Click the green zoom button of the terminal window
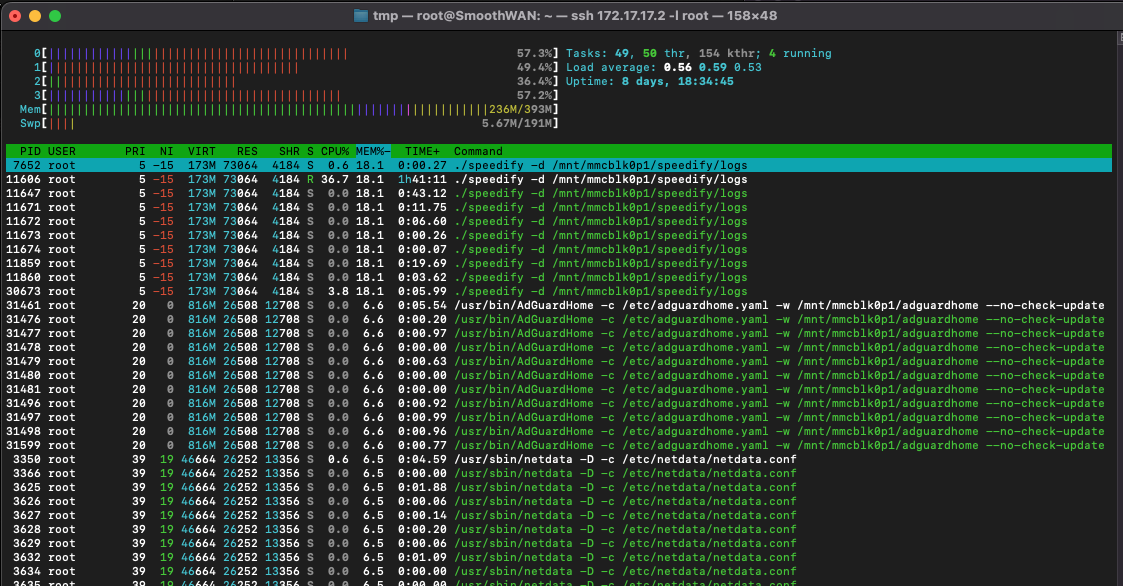 point(55,16)
